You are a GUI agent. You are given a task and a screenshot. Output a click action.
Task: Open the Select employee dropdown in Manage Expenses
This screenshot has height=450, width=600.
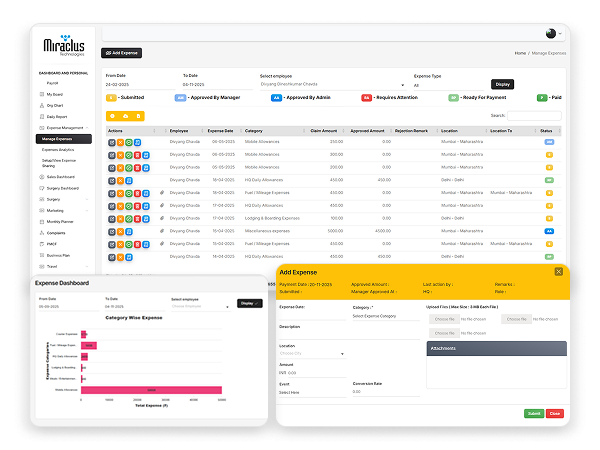pos(332,85)
